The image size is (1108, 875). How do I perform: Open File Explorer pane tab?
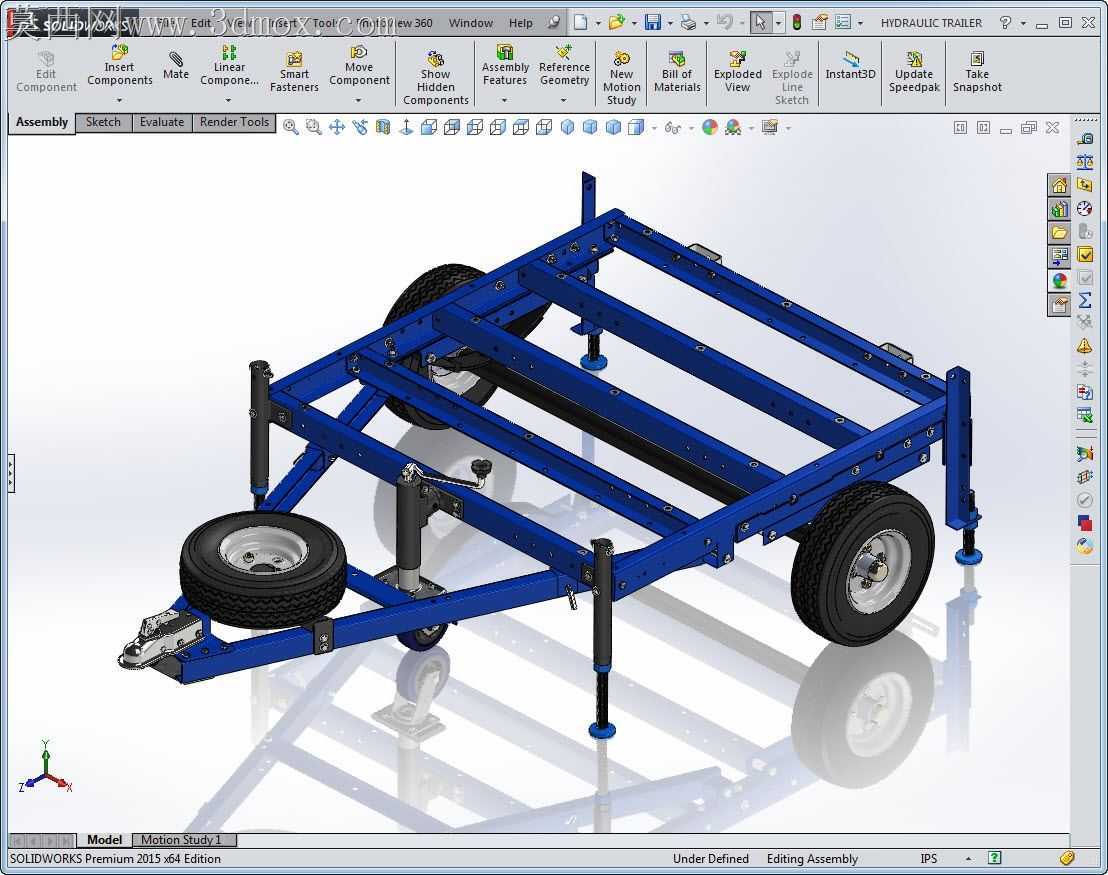1059,233
